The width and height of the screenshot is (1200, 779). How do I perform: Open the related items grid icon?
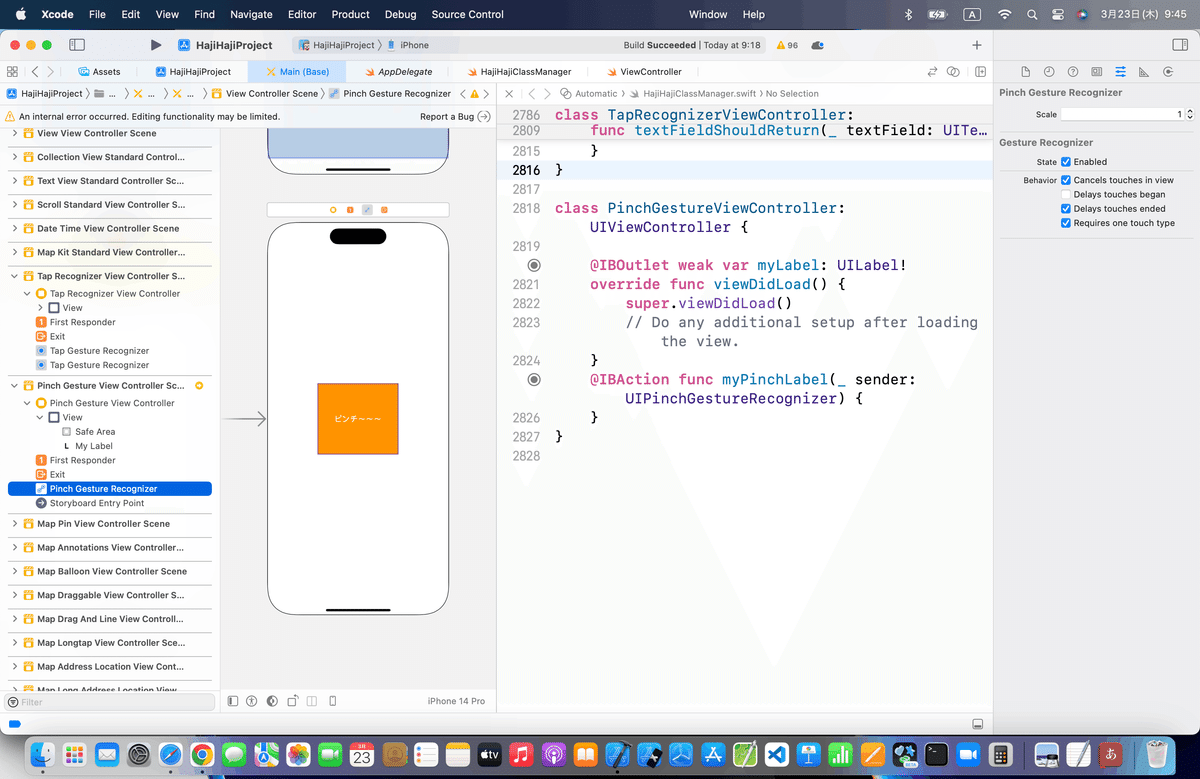[x=12, y=72]
